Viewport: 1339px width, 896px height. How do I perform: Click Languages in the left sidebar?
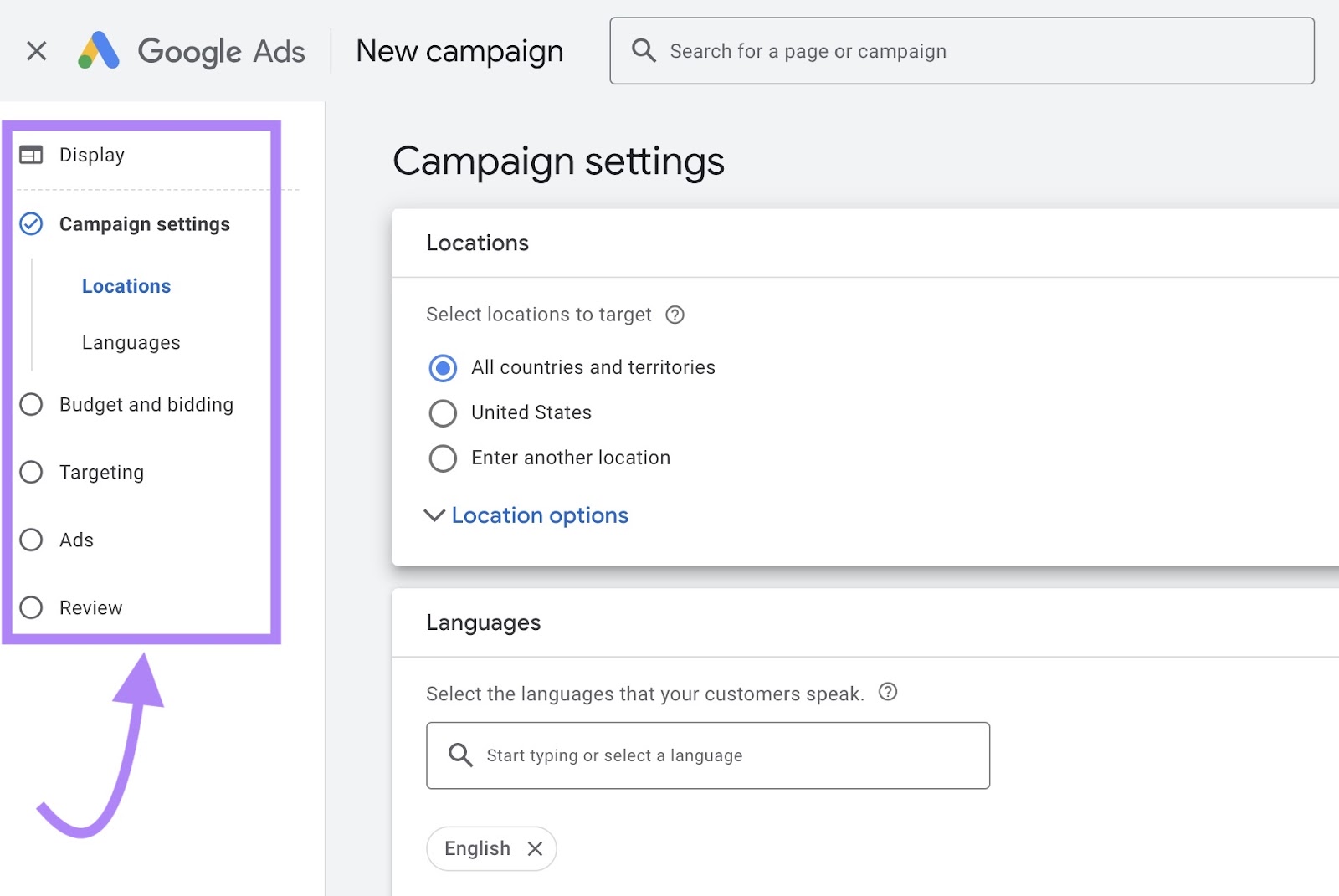point(131,341)
